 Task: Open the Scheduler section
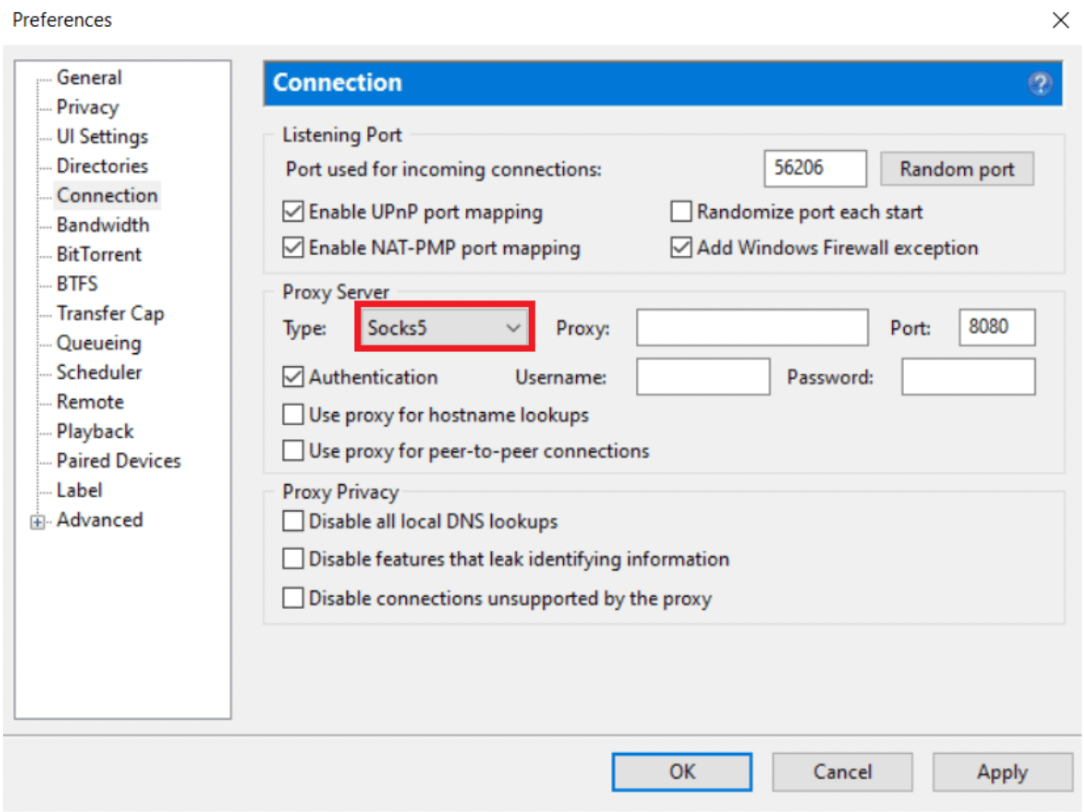click(x=99, y=372)
